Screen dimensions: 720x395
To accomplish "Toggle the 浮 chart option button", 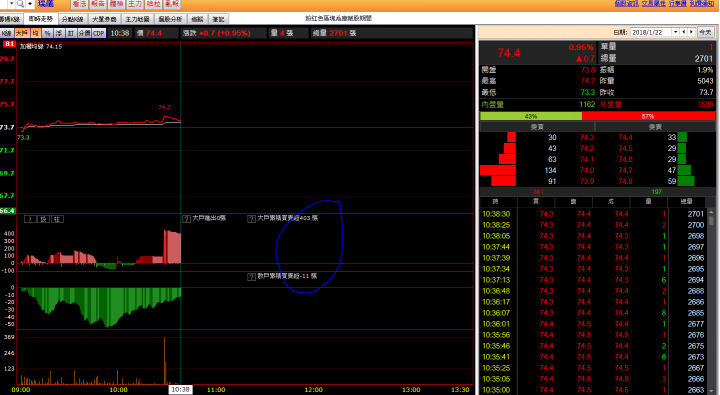I will 59,33.
